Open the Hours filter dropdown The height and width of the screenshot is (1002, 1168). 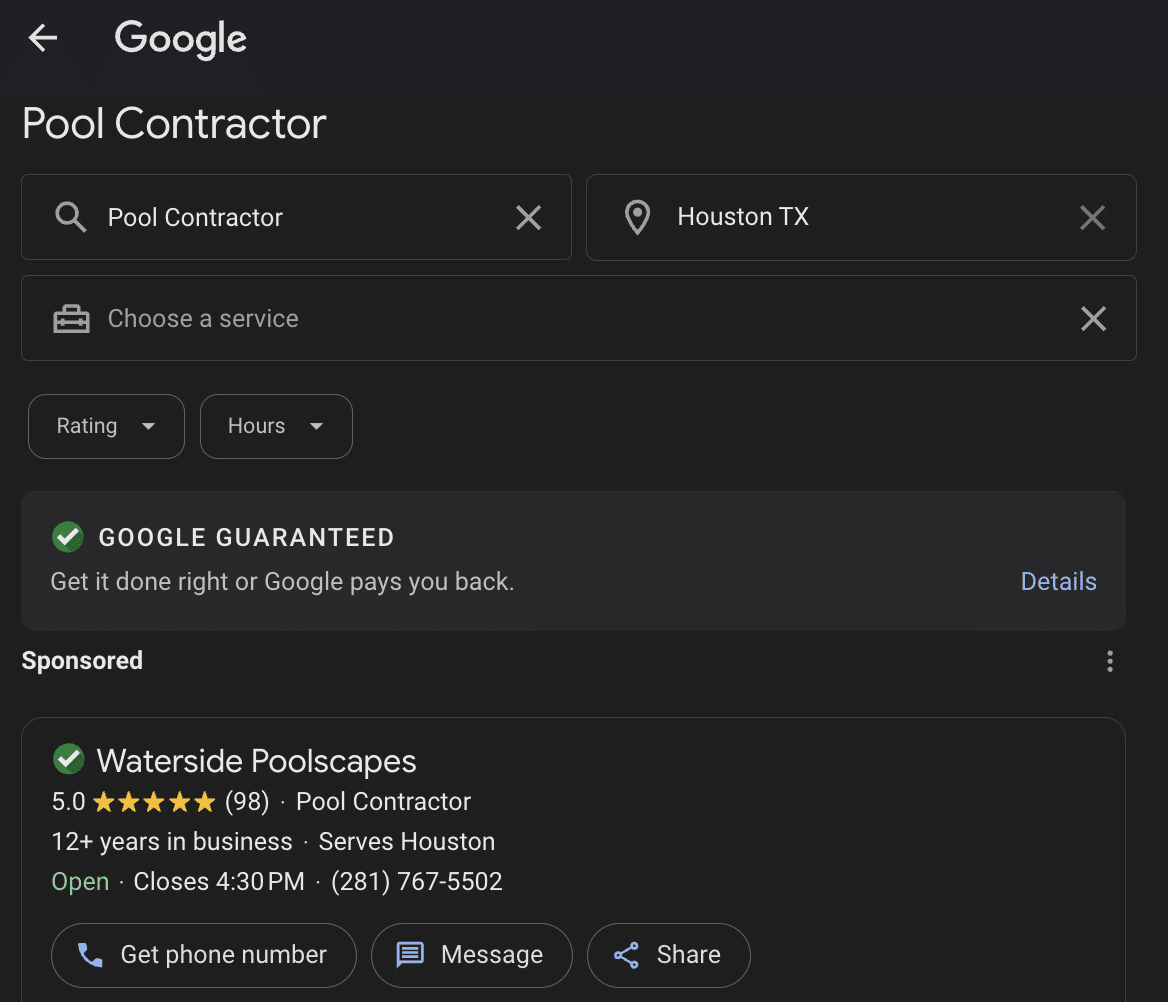pyautogui.click(x=276, y=426)
